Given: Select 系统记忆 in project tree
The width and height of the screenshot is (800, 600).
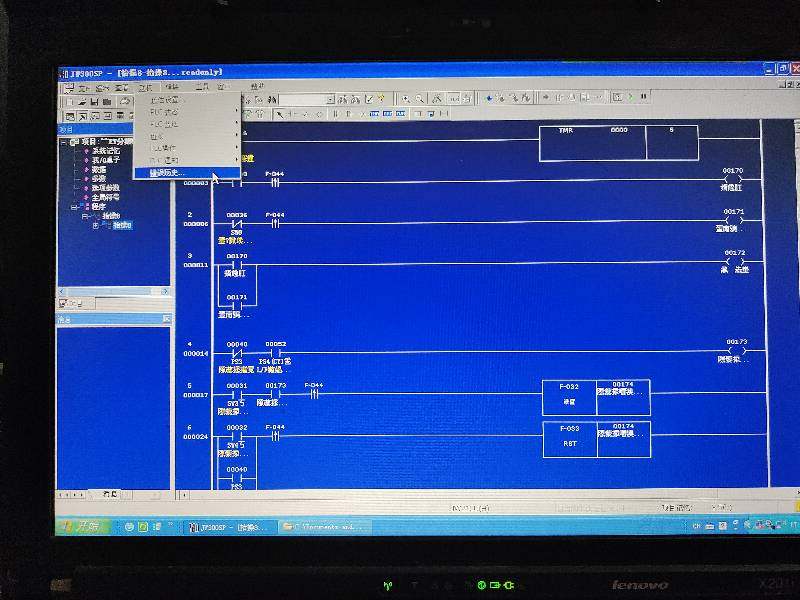Looking at the screenshot, I should (x=106, y=151).
